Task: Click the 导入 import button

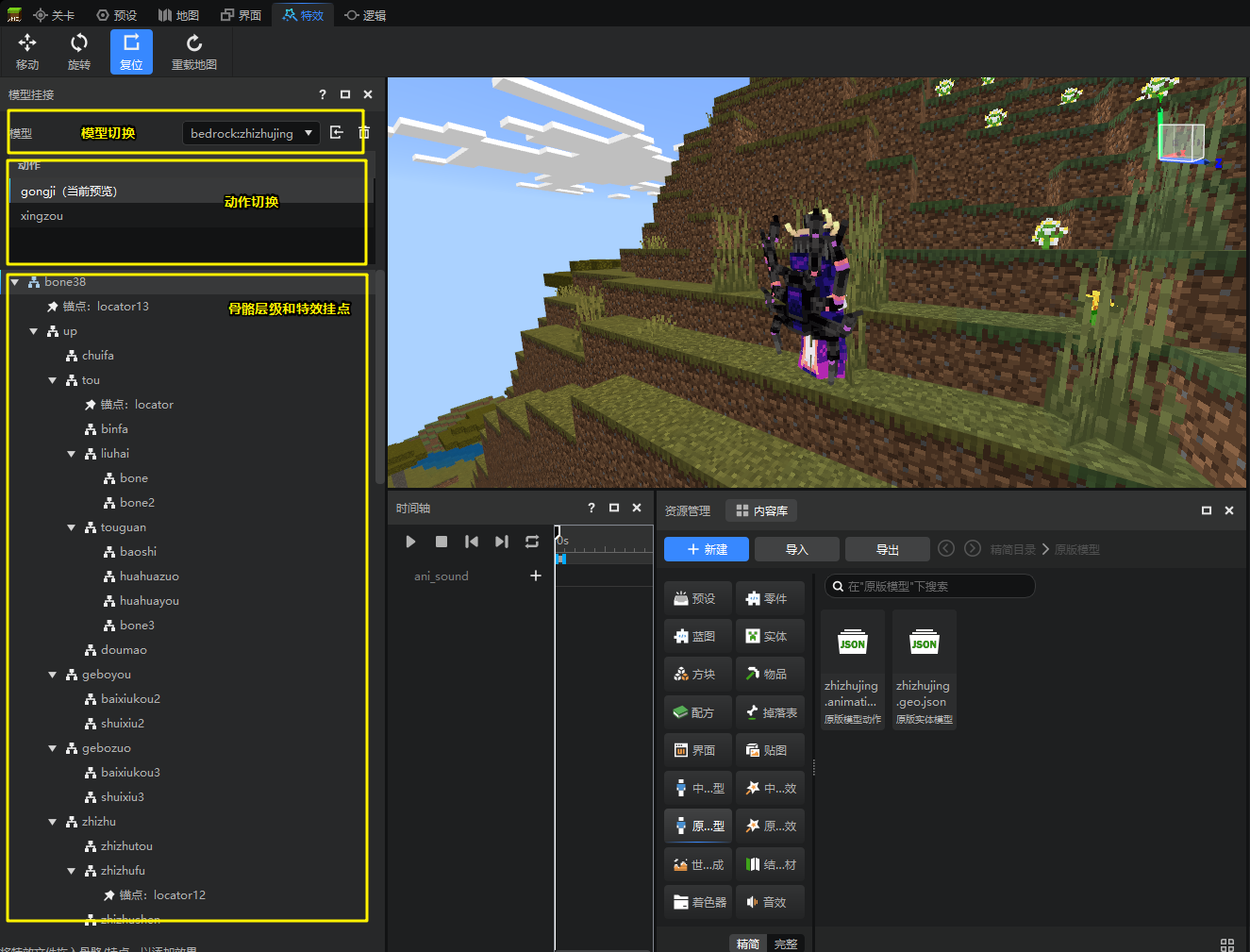Action: [x=796, y=549]
